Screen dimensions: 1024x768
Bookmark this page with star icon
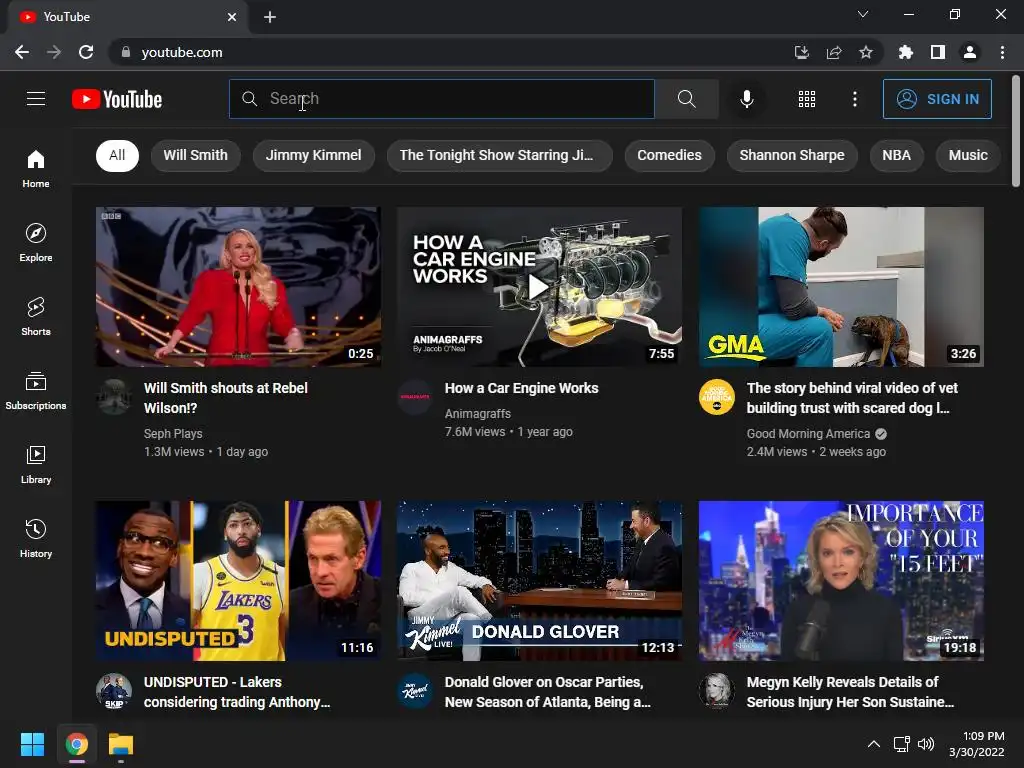point(865,52)
